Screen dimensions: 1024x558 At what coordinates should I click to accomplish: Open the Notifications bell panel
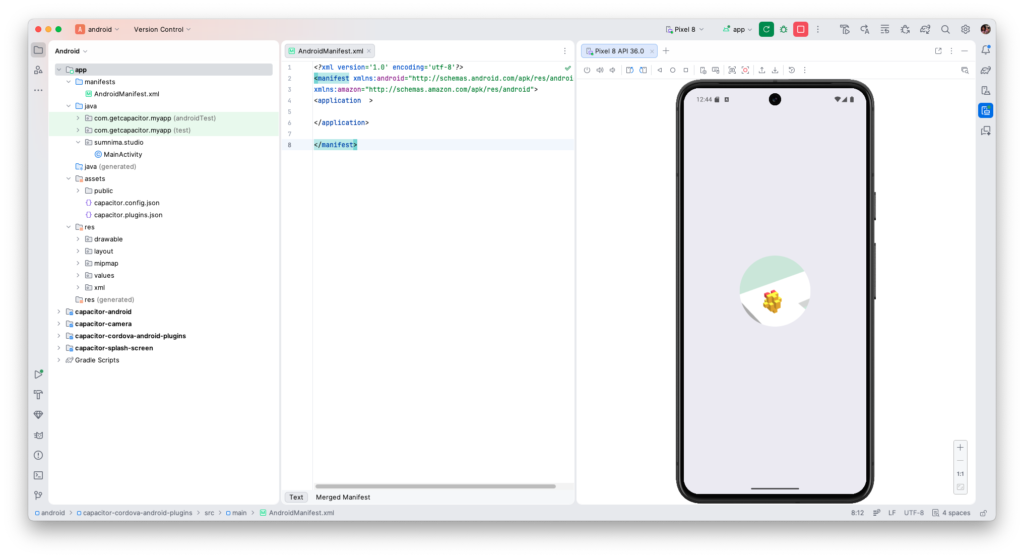pyautogui.click(x=985, y=50)
